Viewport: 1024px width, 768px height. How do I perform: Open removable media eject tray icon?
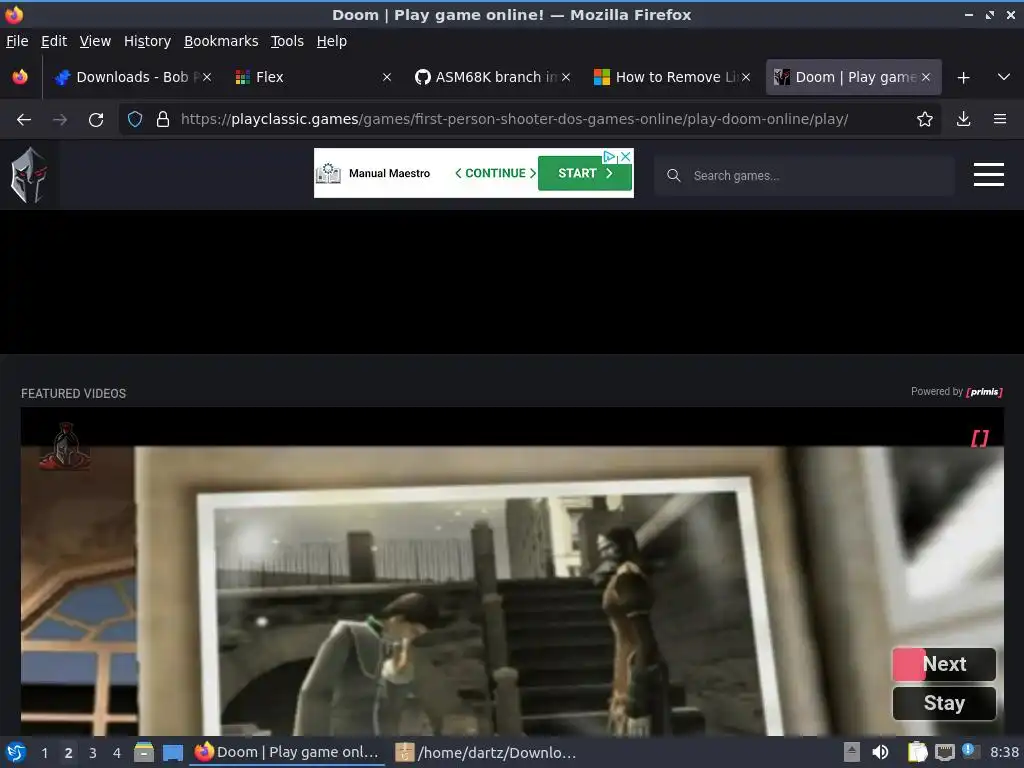852,752
